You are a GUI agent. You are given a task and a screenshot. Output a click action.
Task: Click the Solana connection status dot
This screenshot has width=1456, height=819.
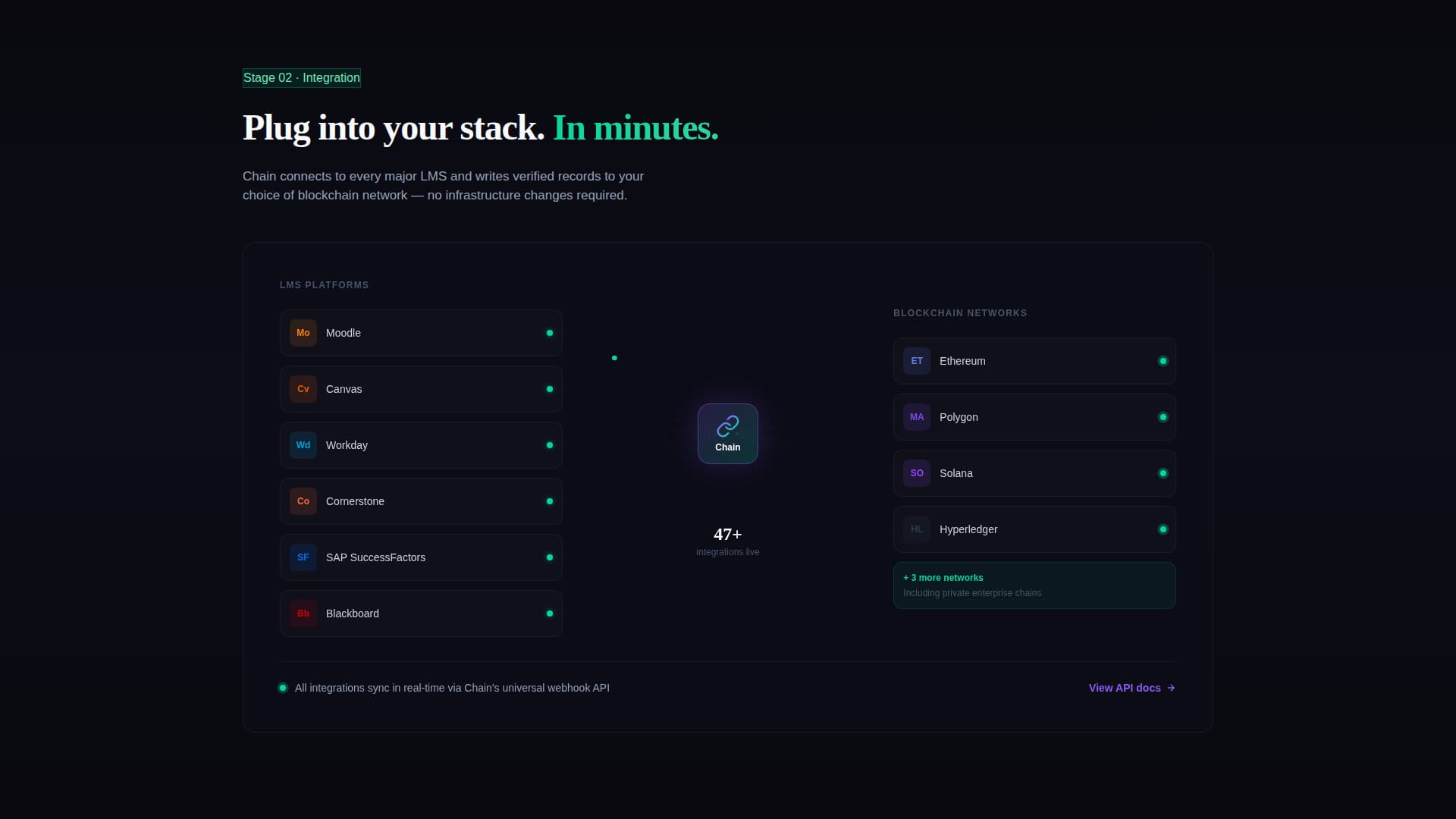click(1163, 473)
